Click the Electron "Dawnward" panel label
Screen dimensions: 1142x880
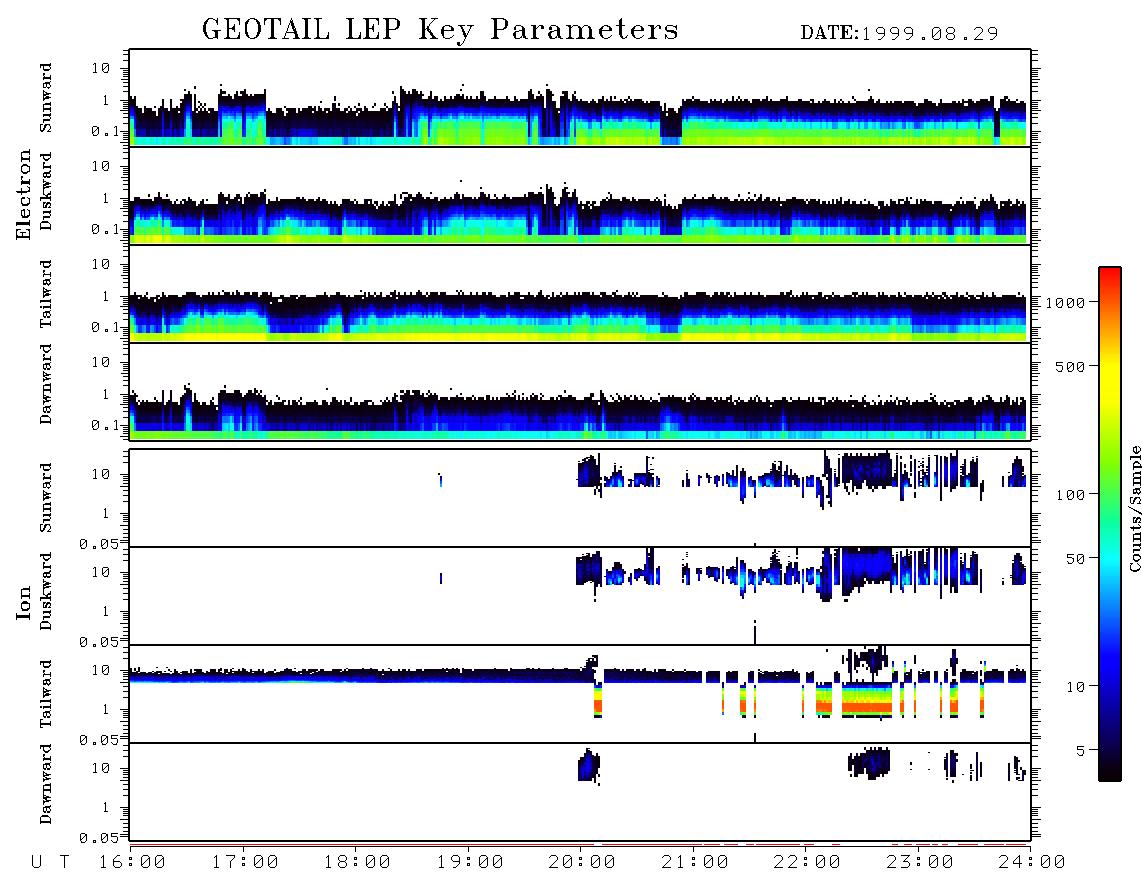(46, 384)
